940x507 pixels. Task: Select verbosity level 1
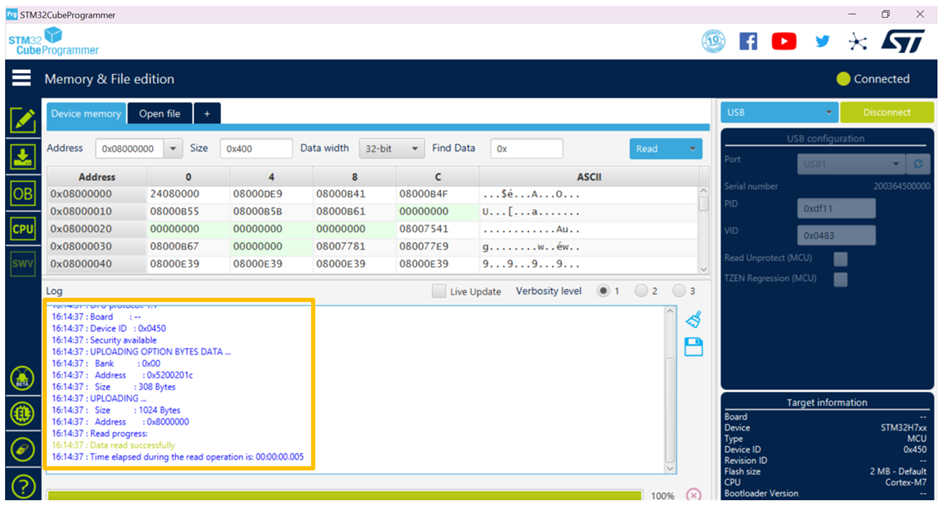pyautogui.click(x=603, y=291)
